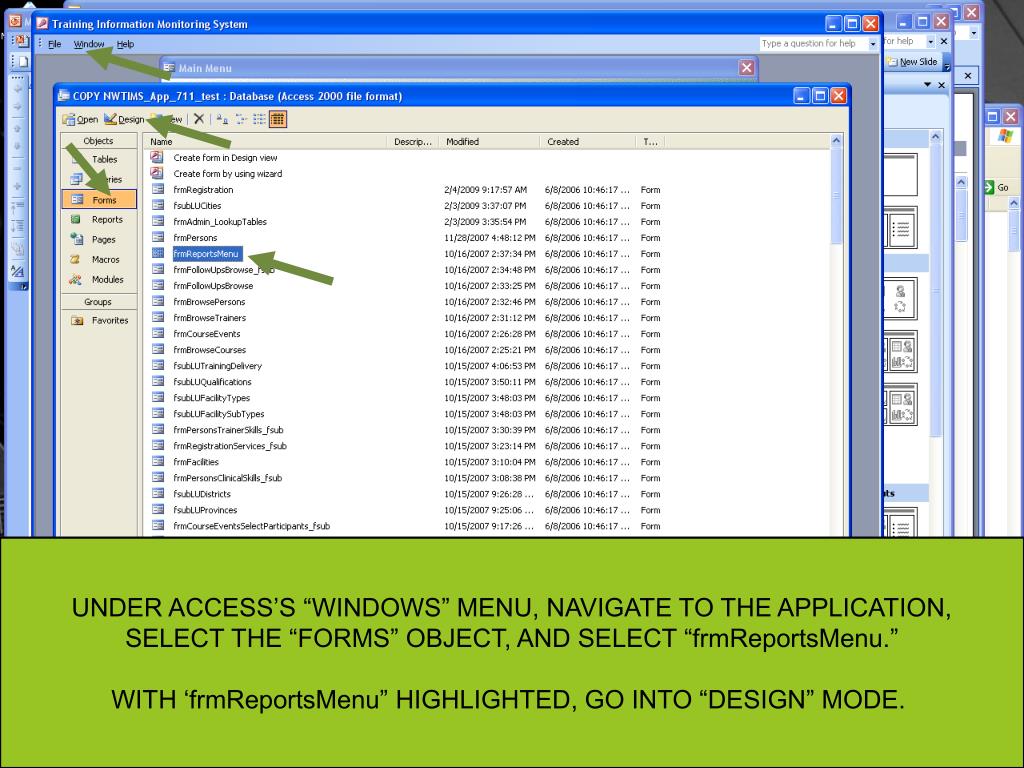Select the fsubLUCities form
The width and height of the screenshot is (1024, 768).
click(197, 206)
